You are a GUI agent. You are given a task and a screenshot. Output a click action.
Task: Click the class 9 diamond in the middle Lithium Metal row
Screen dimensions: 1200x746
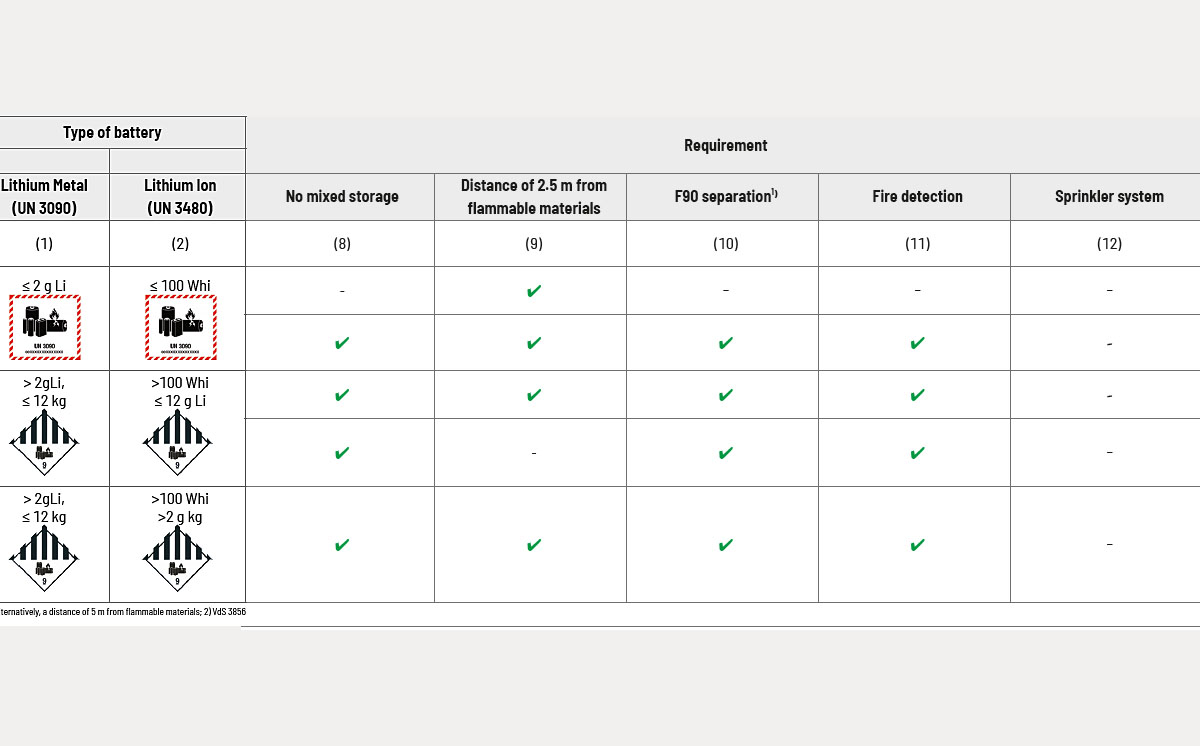point(45,442)
